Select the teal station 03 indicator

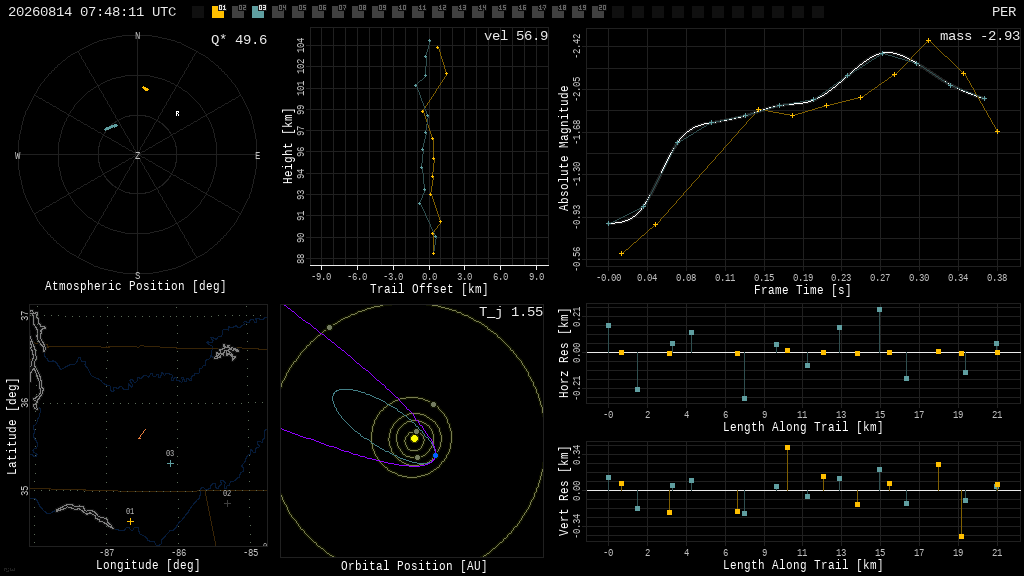pyautogui.click(x=259, y=12)
